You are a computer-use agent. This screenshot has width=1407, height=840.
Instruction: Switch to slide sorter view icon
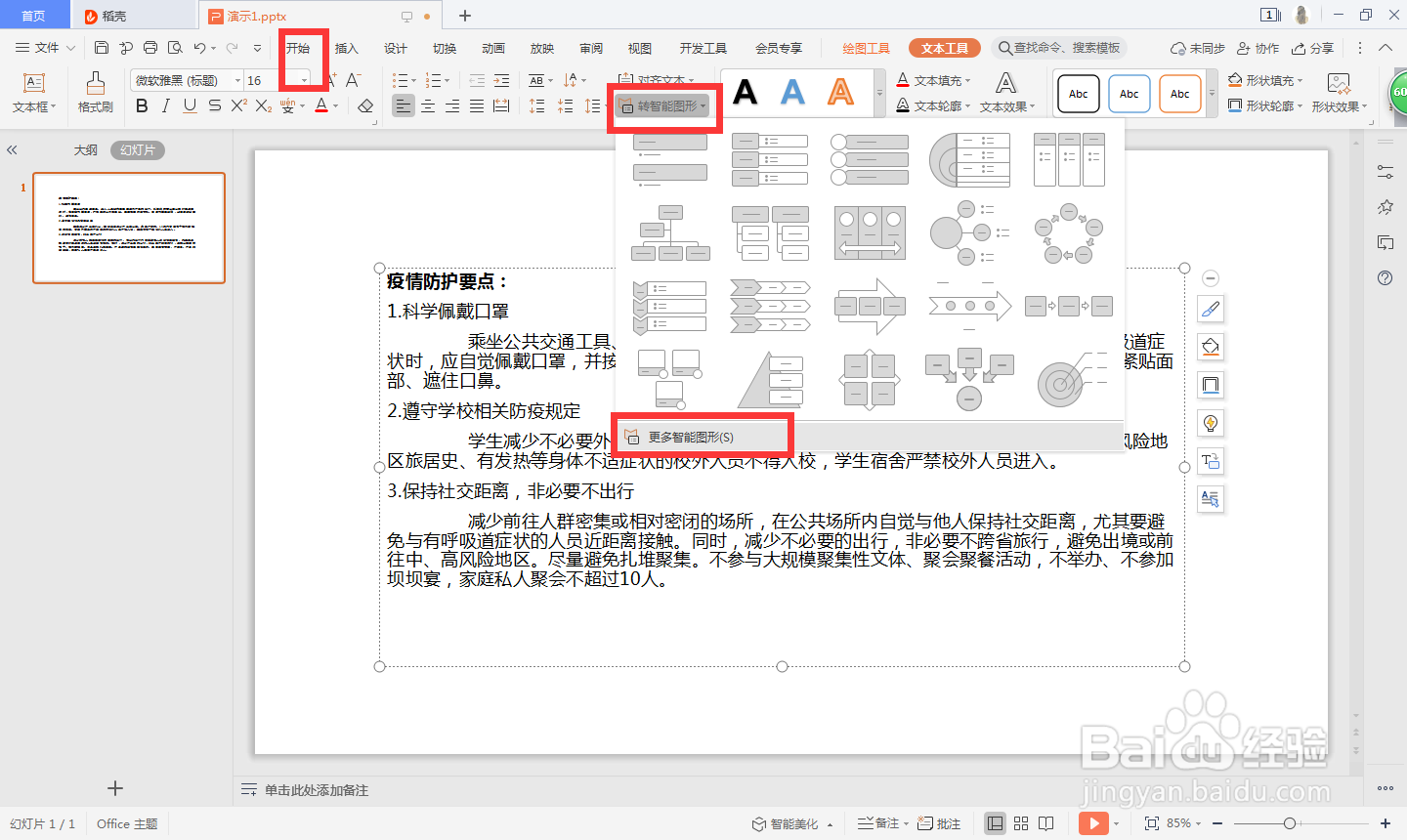pos(1020,823)
